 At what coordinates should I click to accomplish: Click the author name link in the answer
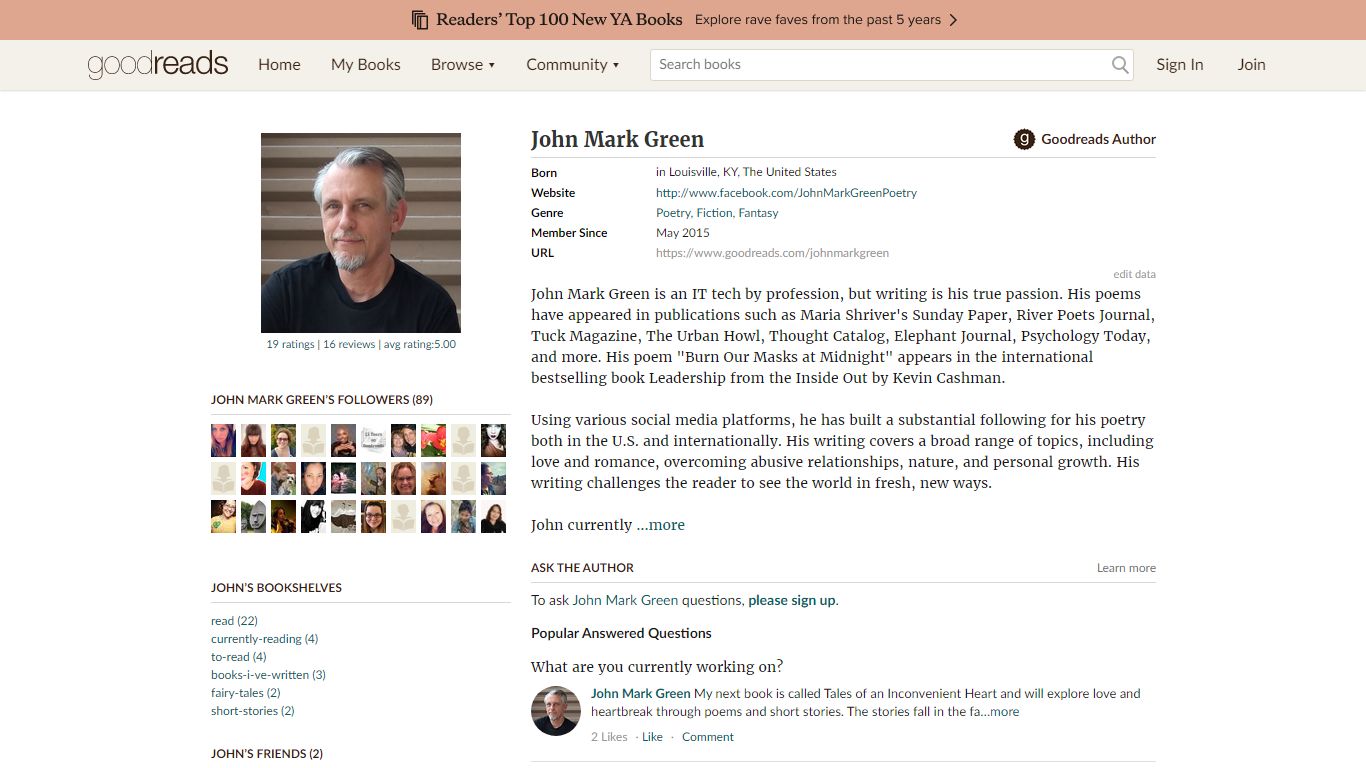[641, 693]
